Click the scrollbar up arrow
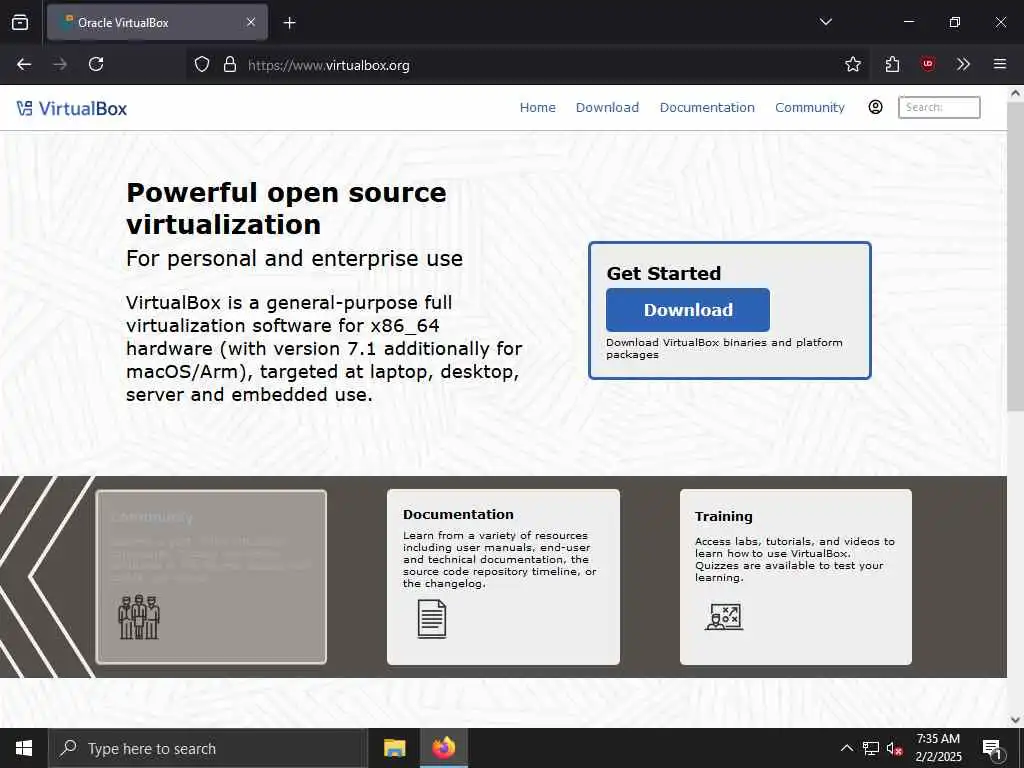Screen dimensions: 1024x768 pyautogui.click(x=1015, y=93)
